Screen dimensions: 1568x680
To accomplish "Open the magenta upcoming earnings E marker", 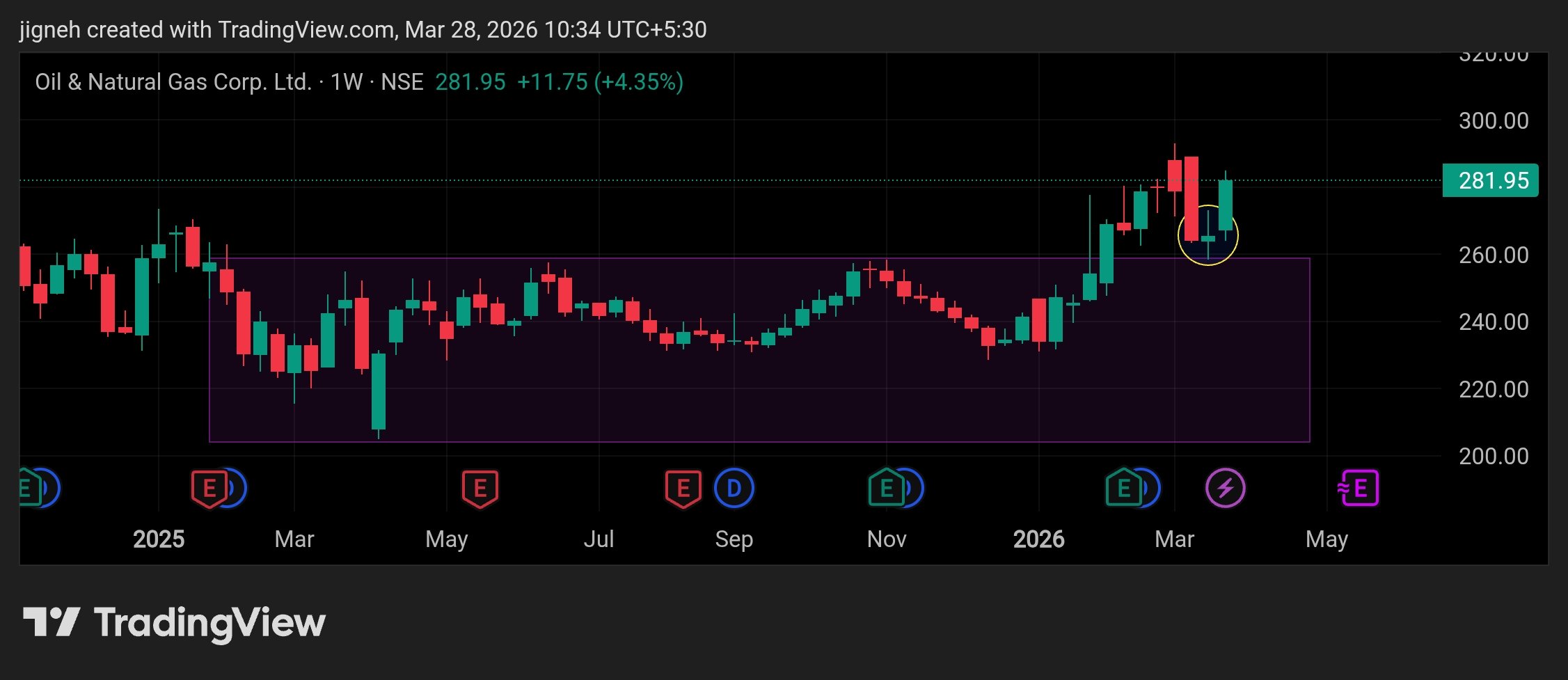I will click(x=1359, y=489).
